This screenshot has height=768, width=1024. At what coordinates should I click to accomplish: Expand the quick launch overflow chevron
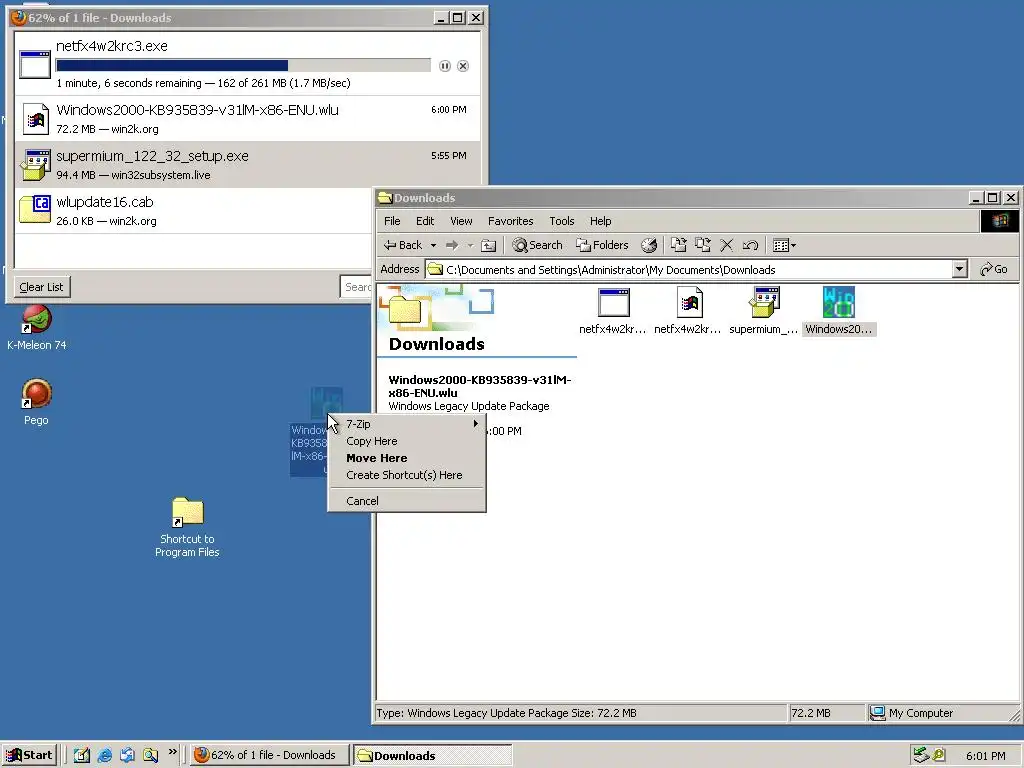pos(172,752)
